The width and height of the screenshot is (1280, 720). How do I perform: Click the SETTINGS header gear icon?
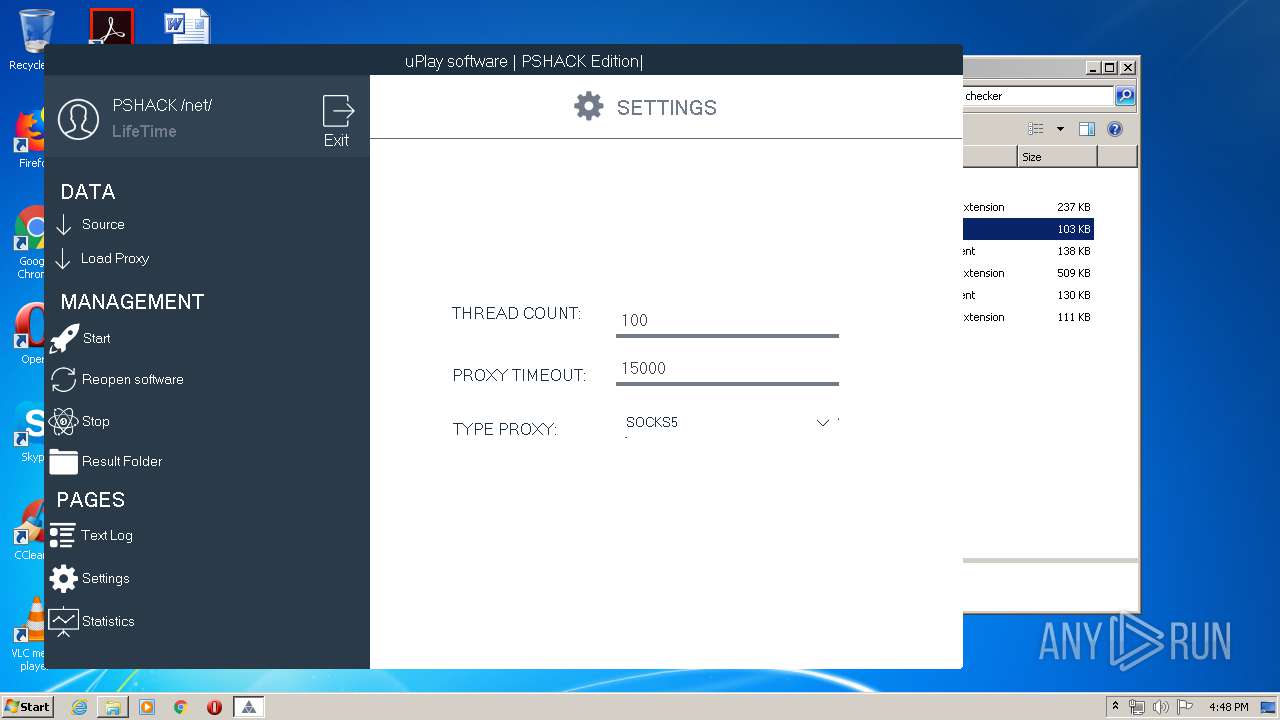pyautogui.click(x=588, y=107)
